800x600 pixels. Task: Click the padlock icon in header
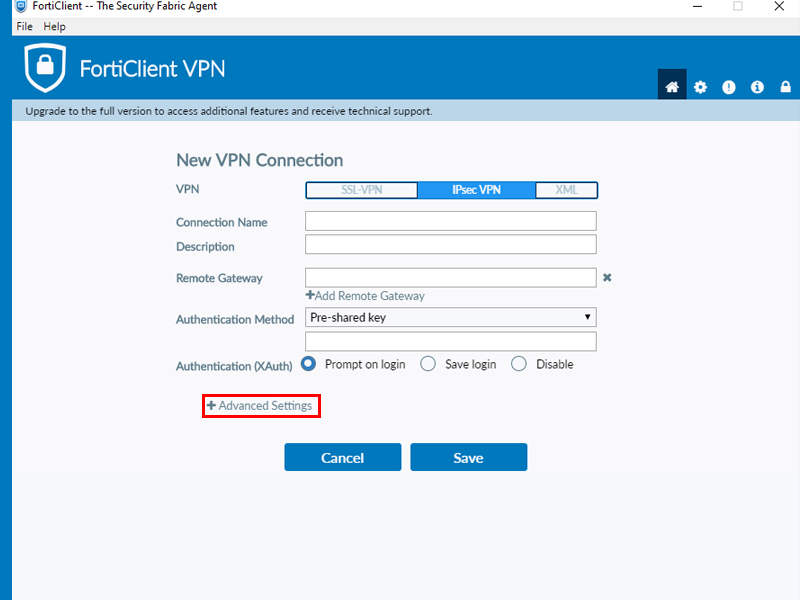coord(786,87)
